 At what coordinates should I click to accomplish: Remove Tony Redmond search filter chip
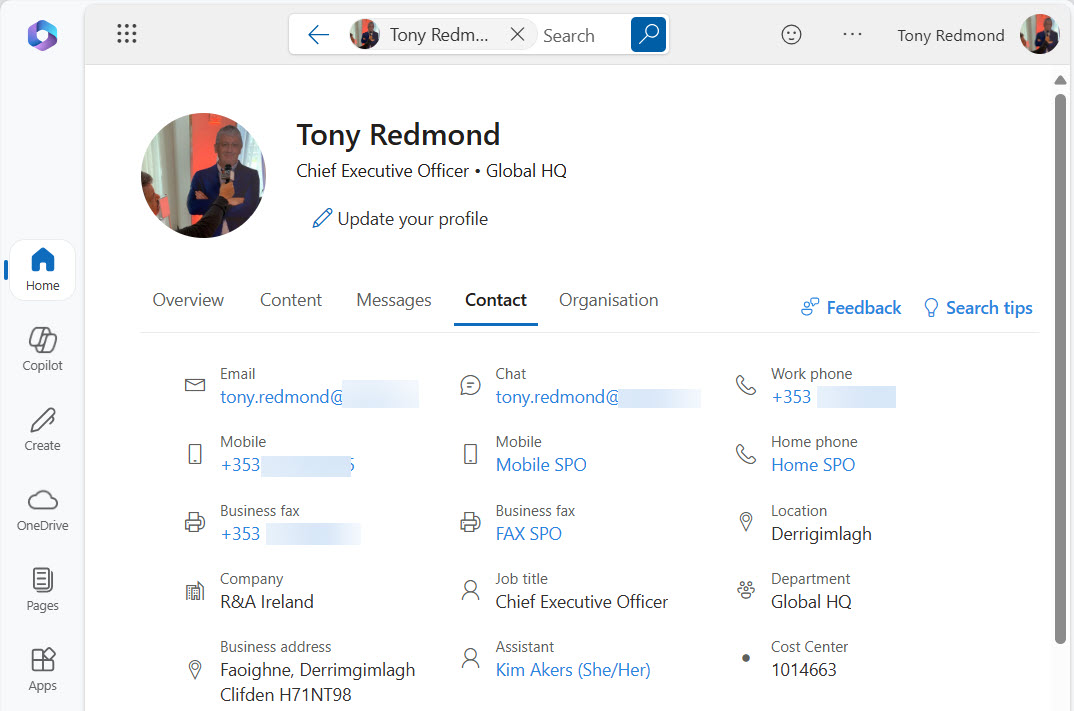click(x=517, y=35)
